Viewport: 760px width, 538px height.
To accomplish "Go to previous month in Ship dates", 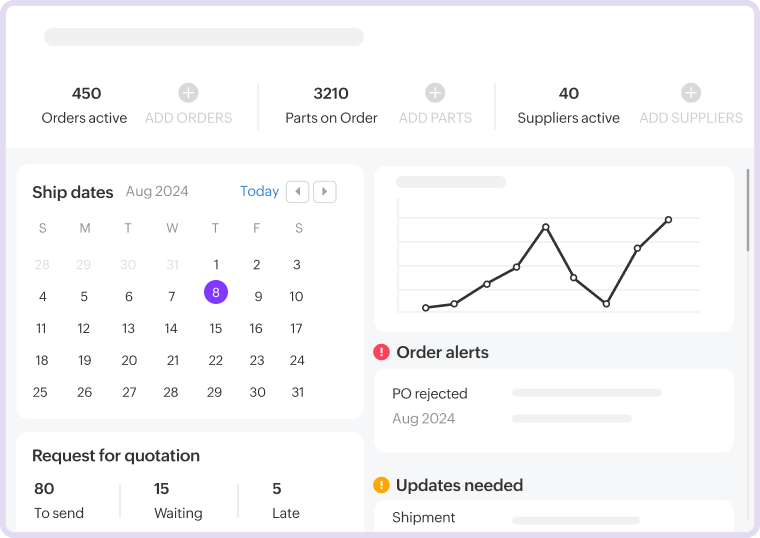I will (297, 192).
